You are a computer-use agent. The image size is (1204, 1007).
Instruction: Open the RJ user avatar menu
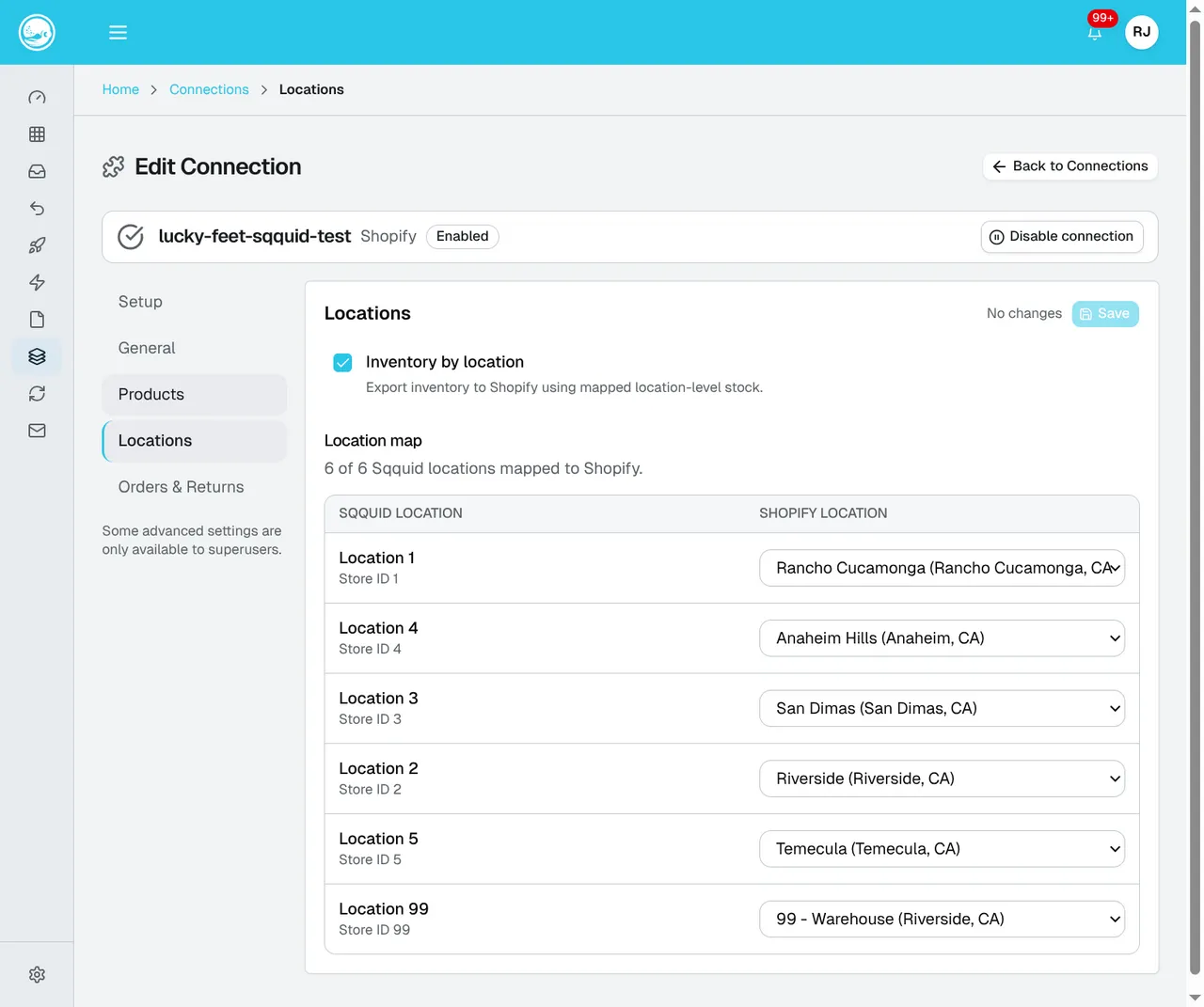coord(1142,32)
